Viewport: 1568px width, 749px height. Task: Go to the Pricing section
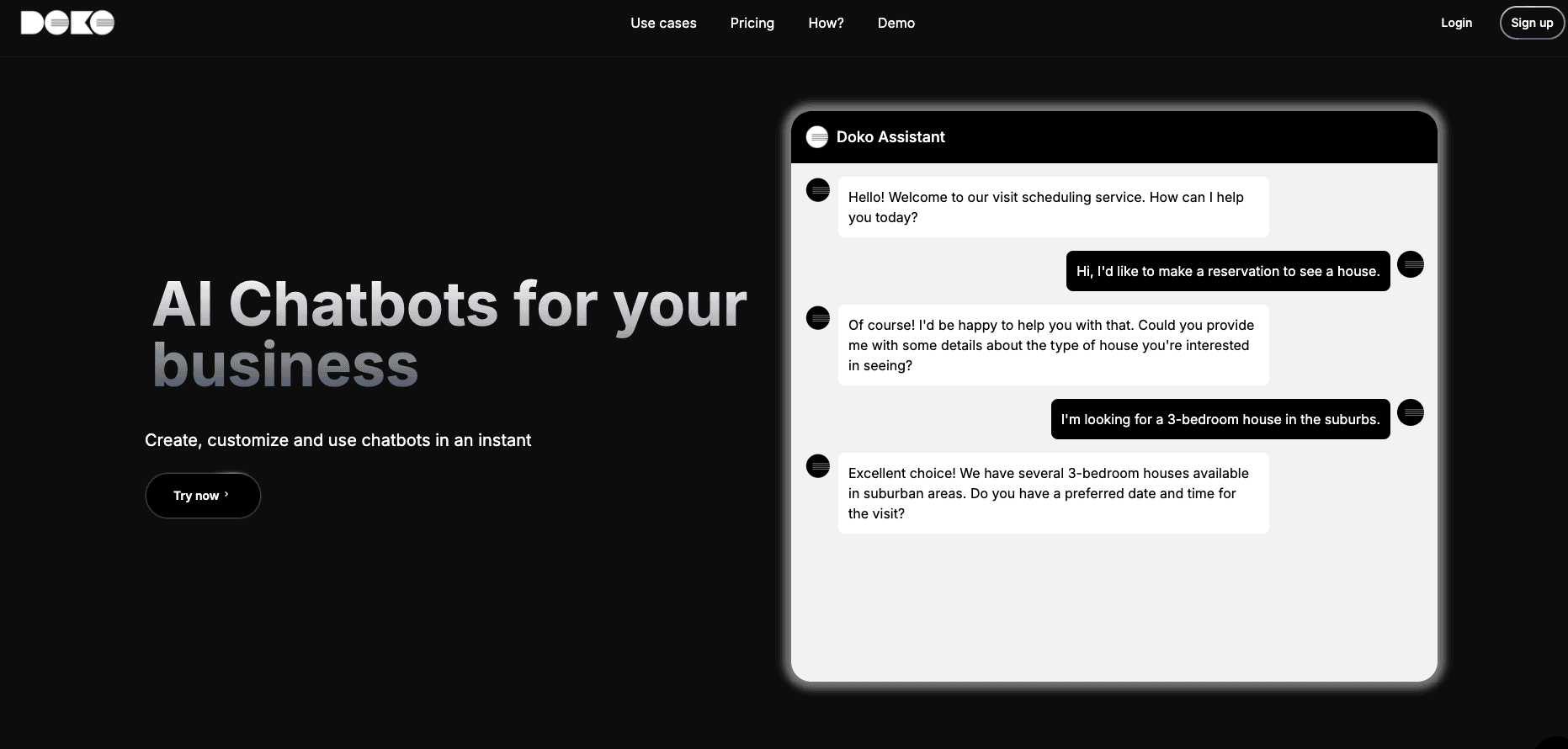[752, 23]
